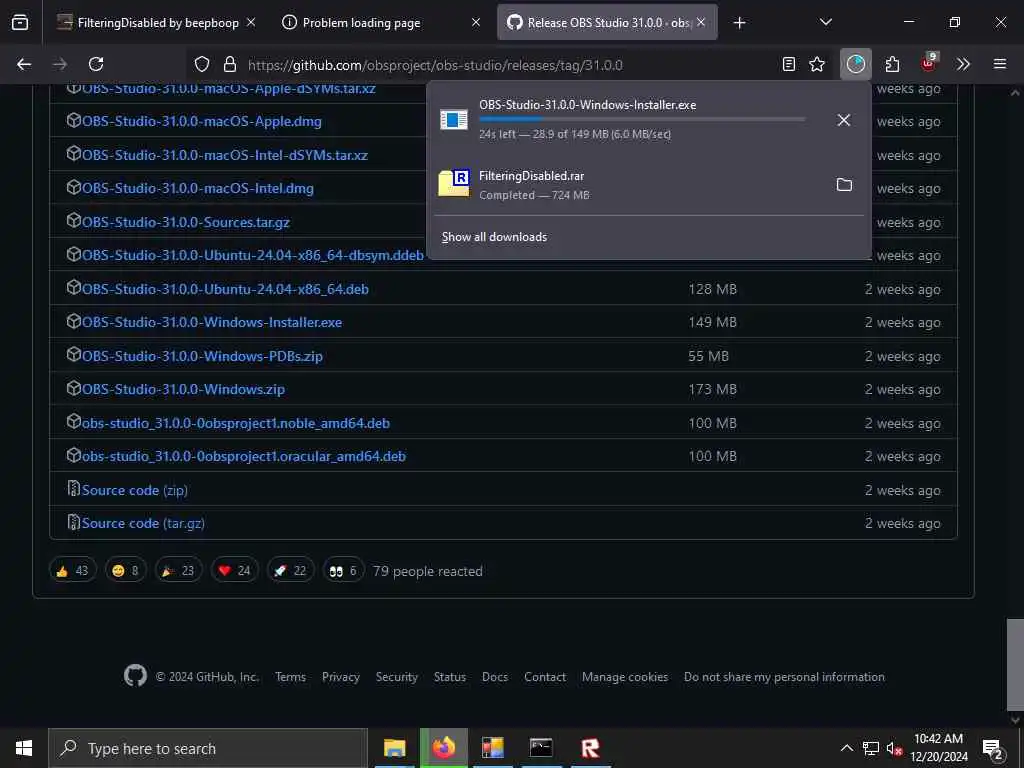Download Source code (zip)
Viewport: 1024px width, 768px height.
pos(135,490)
